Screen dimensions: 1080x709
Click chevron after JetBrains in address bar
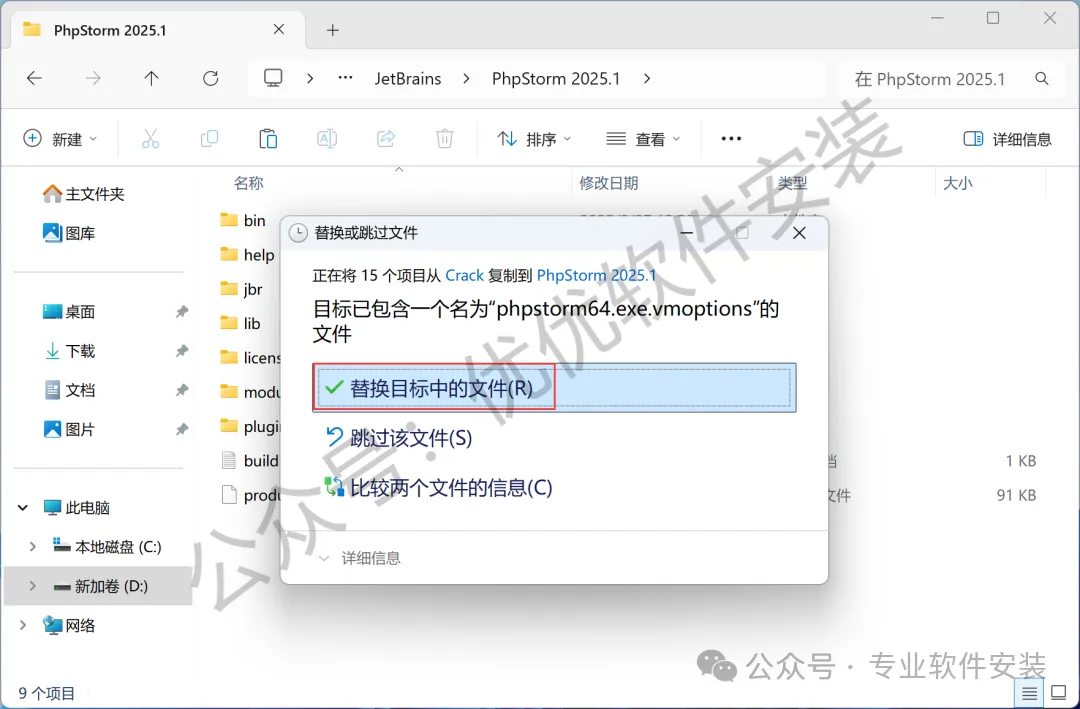coord(466,79)
